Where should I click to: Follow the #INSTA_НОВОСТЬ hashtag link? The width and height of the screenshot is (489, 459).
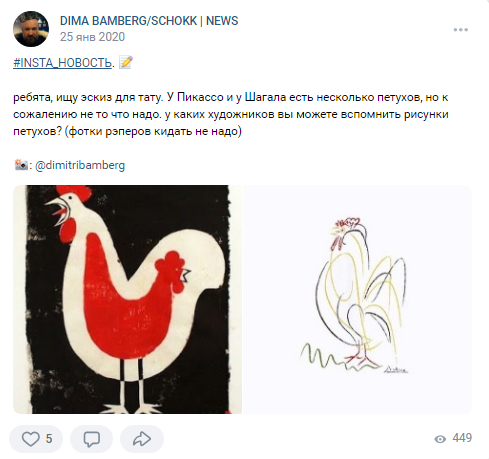click(62, 62)
